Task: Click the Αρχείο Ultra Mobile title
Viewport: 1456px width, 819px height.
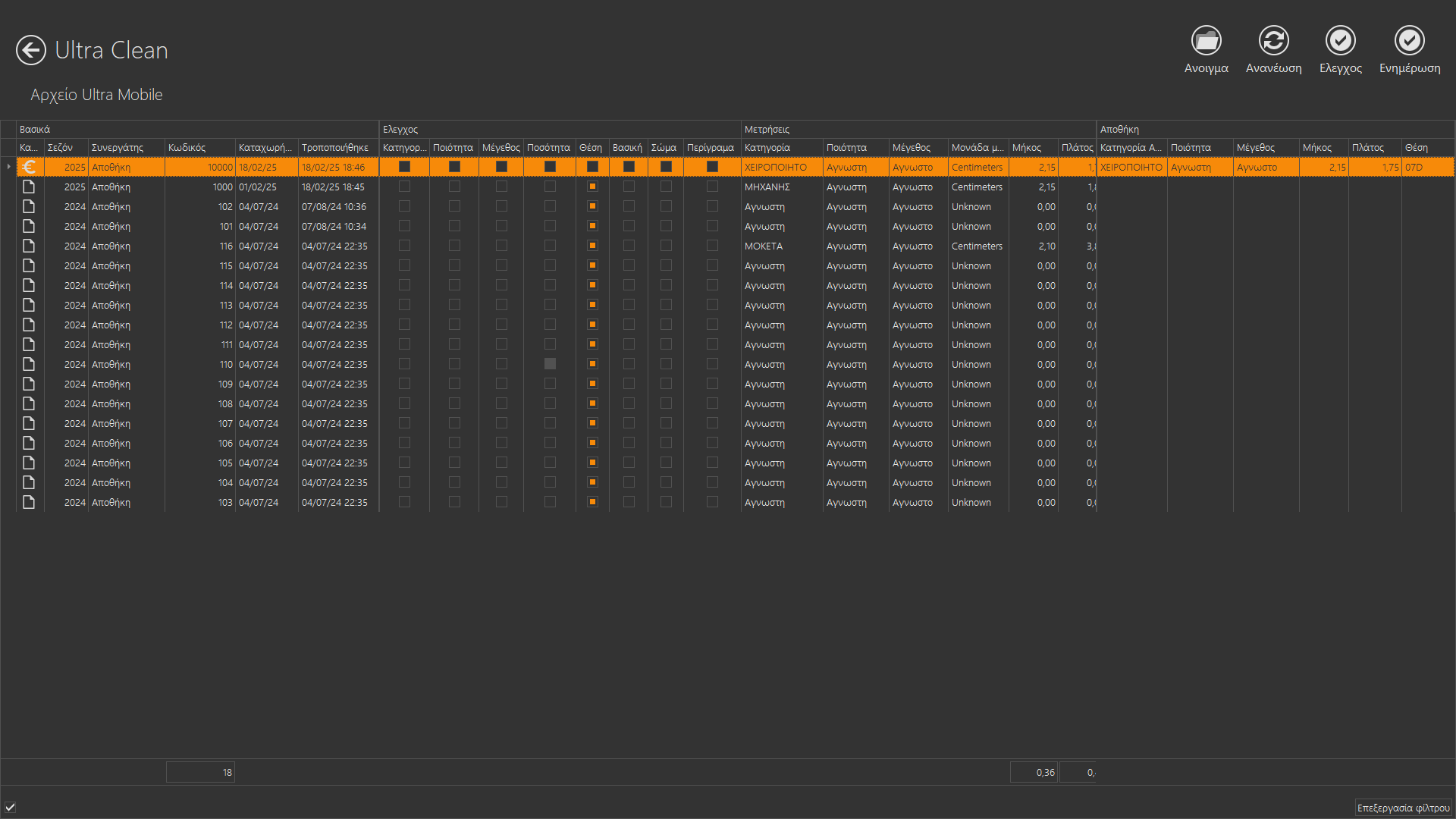Action: tap(96, 95)
